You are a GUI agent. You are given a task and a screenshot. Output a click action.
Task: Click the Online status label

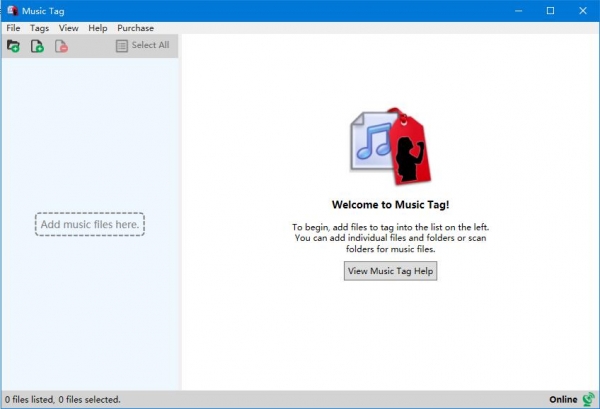coord(563,399)
